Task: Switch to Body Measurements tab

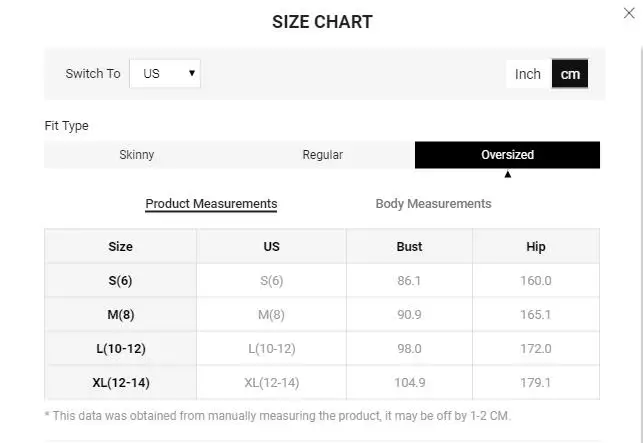Action: coord(433,204)
